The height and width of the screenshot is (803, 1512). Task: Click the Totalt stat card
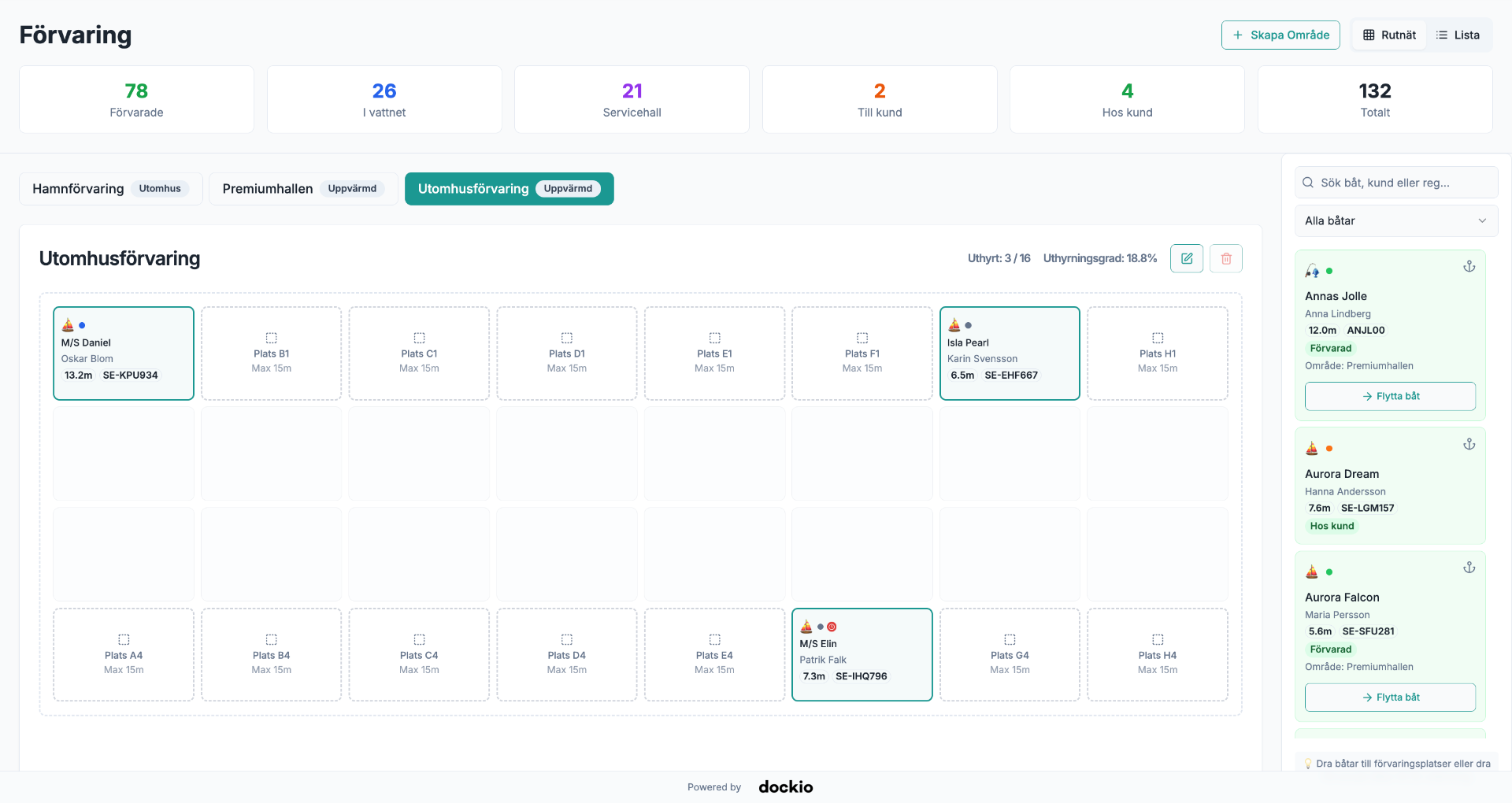1375,100
